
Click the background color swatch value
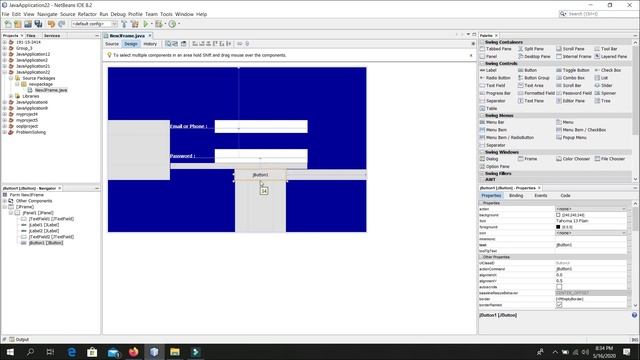tap(558, 215)
